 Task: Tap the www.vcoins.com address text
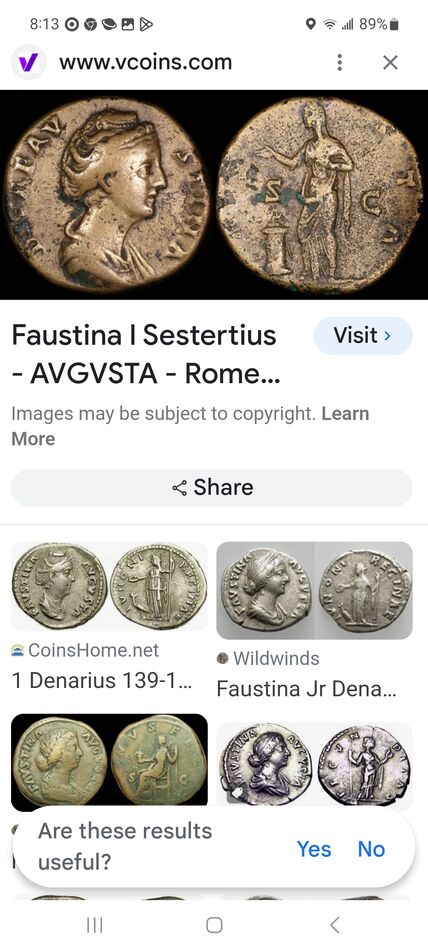click(x=145, y=62)
